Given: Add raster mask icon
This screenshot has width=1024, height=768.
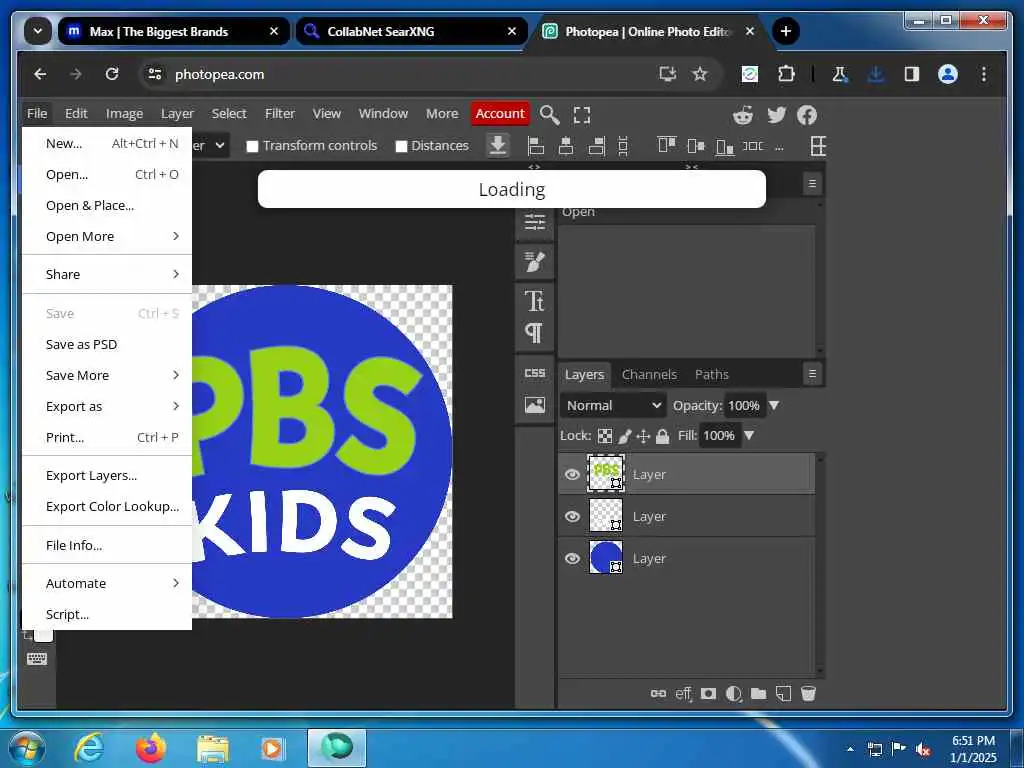Looking at the screenshot, I should point(708,694).
